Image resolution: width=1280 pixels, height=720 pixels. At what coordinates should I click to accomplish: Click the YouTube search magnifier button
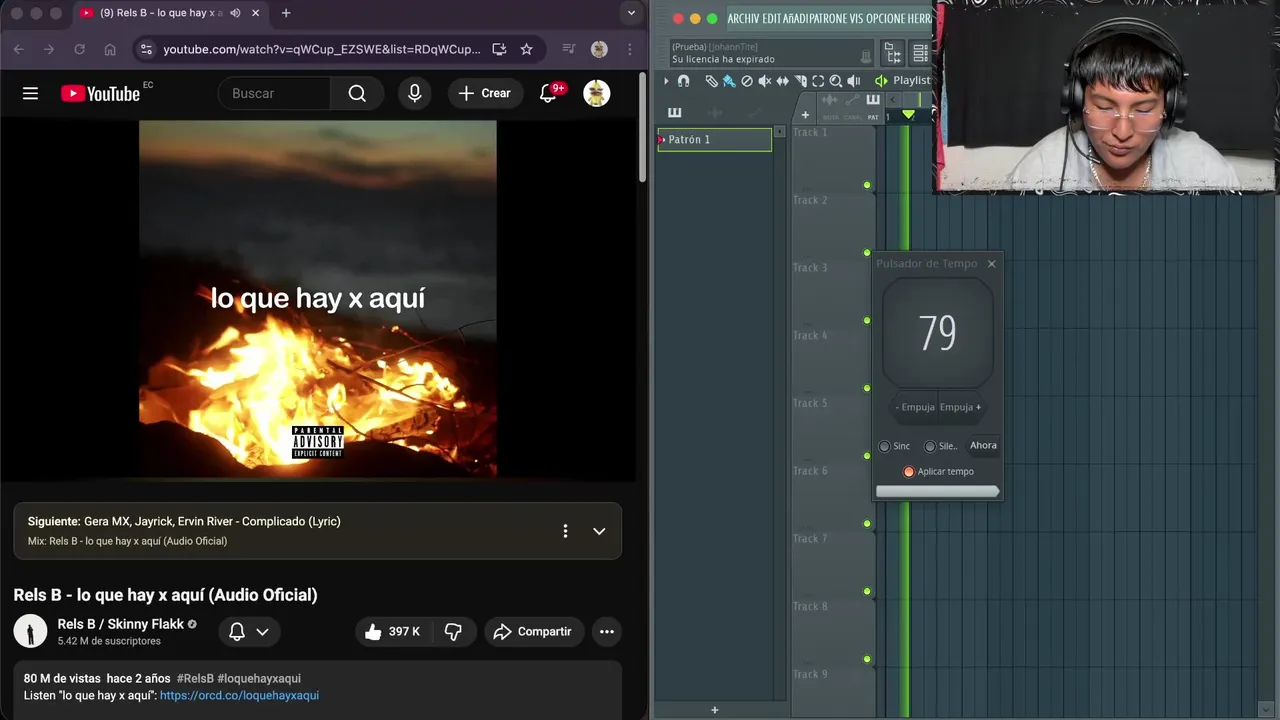coord(357,93)
